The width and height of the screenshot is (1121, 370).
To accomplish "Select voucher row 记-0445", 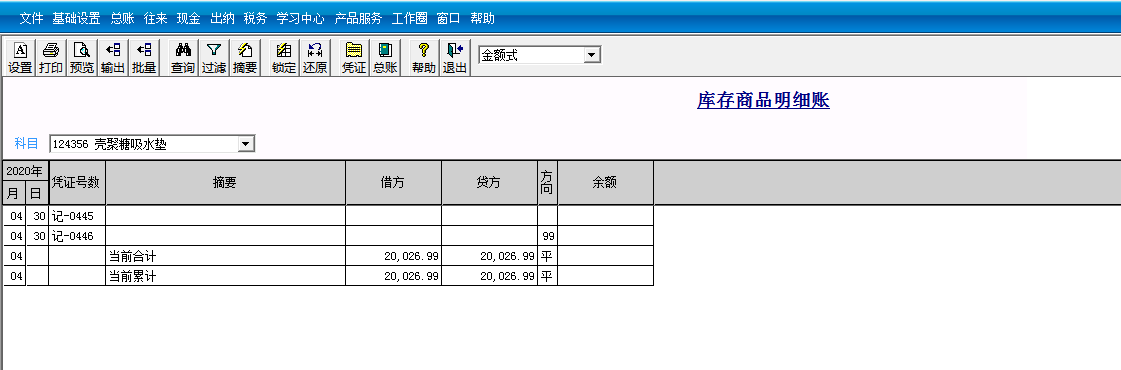I will tap(328, 216).
